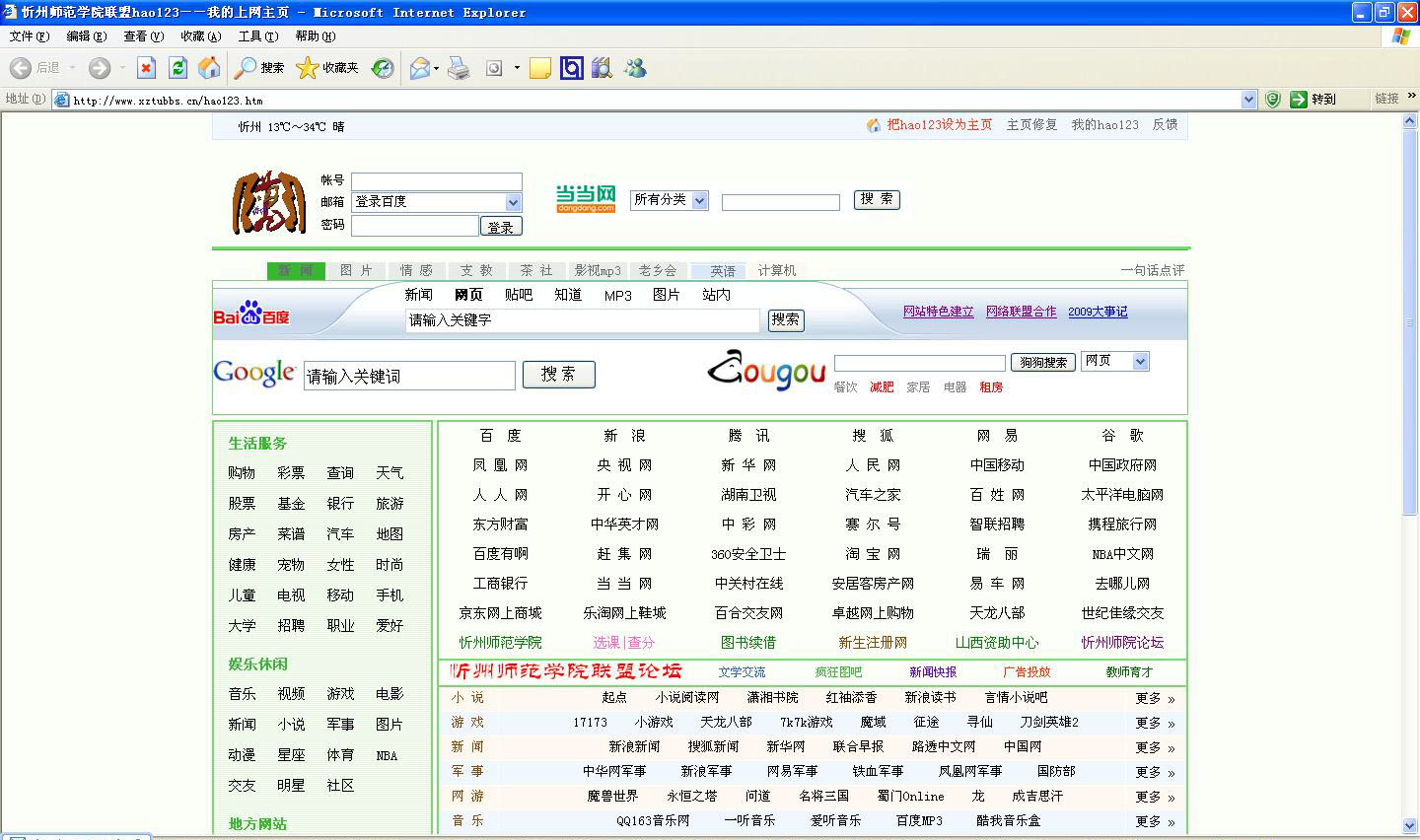Open the Edit button dropdown arrow

point(517,68)
